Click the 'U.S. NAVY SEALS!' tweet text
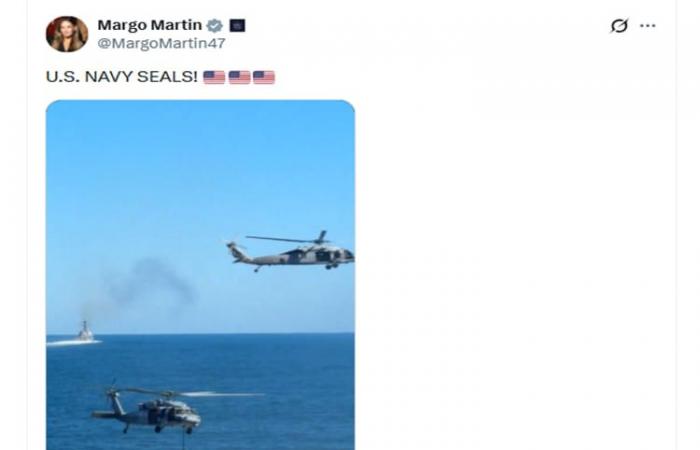This screenshot has width=700, height=450. (121, 77)
